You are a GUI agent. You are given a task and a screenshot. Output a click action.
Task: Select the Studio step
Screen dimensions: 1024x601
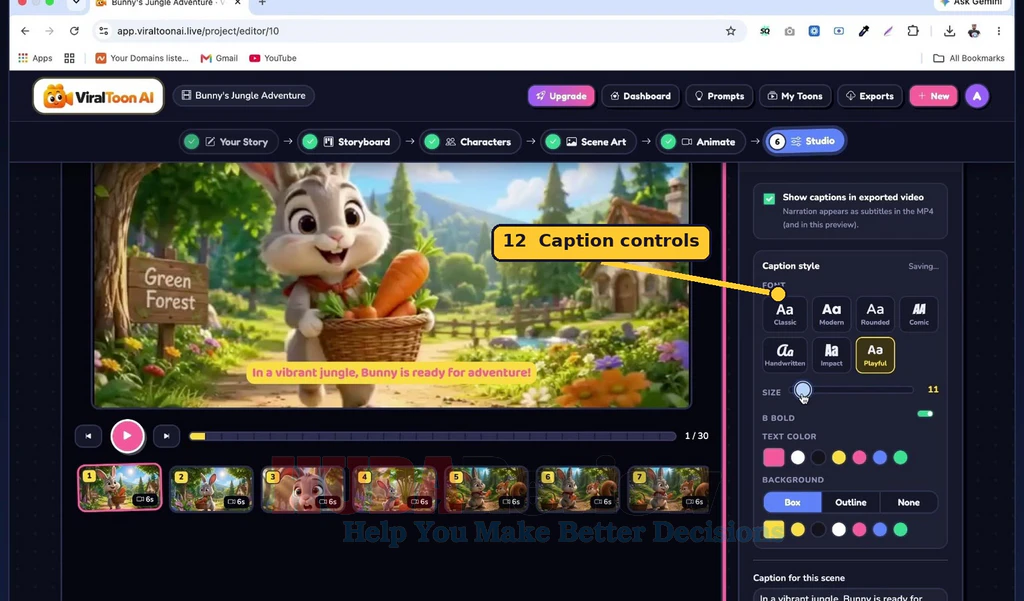[805, 141]
